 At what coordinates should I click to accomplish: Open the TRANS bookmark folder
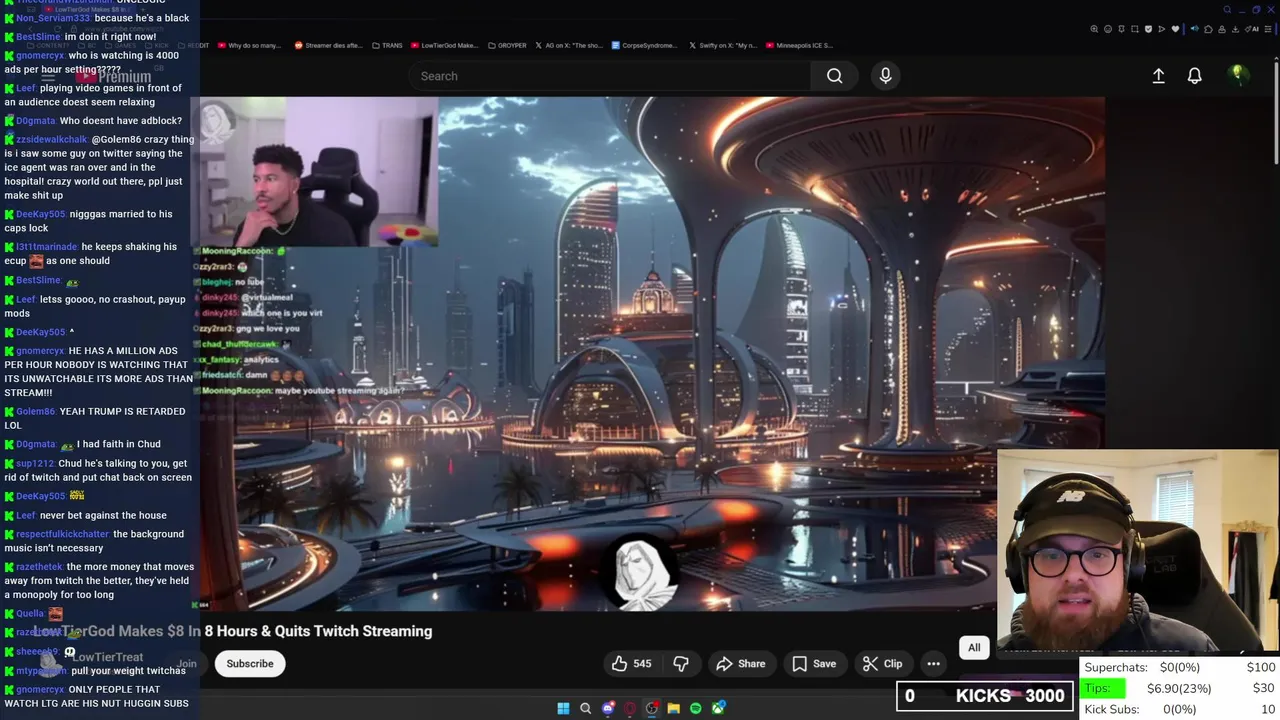click(x=387, y=45)
